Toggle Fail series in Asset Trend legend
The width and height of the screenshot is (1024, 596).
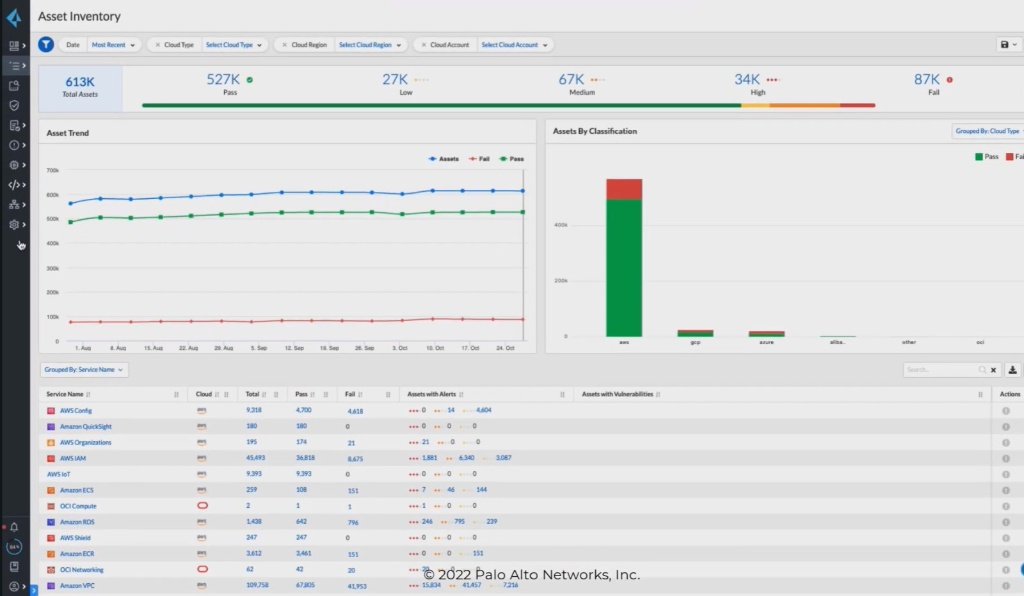coord(479,159)
